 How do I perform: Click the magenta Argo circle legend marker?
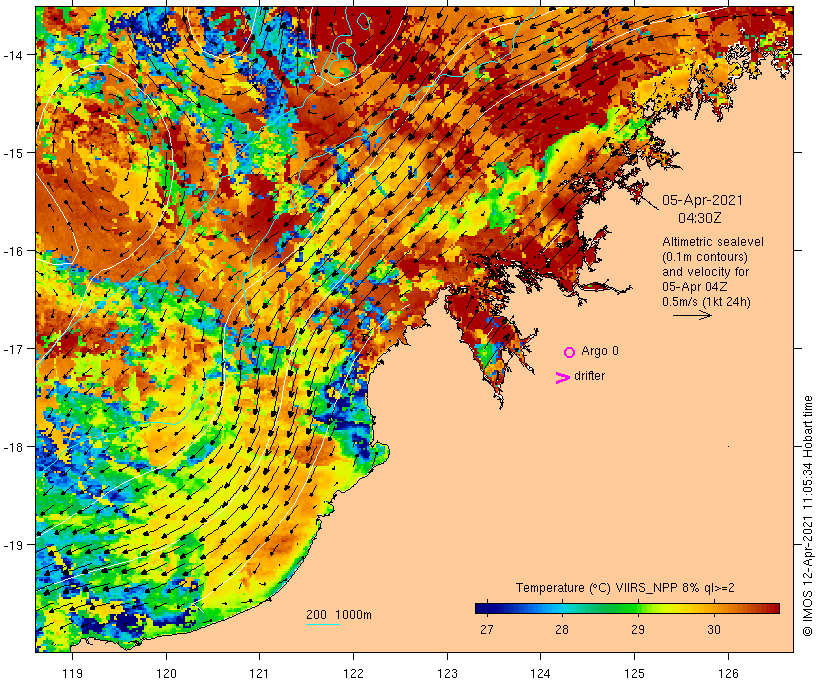(570, 352)
